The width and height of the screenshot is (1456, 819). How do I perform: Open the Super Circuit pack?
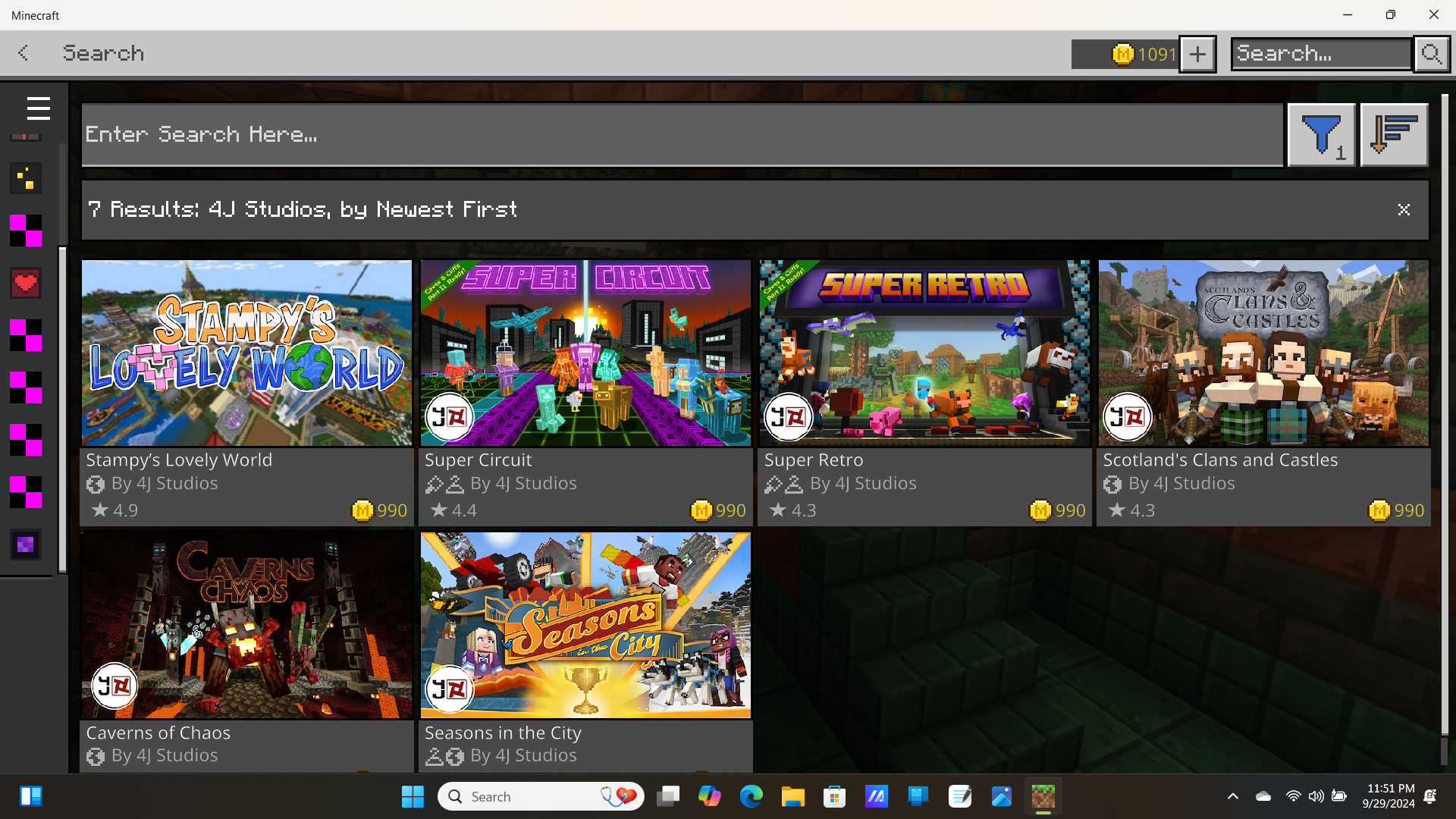click(585, 353)
